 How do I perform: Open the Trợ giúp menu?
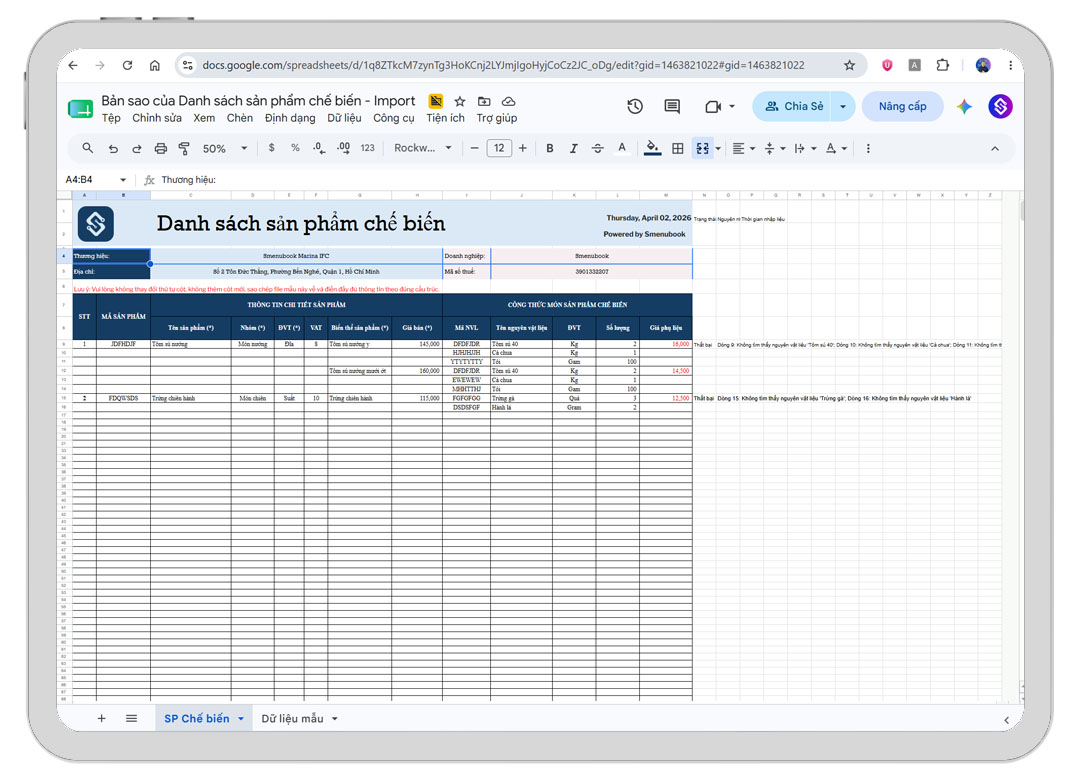click(x=497, y=119)
